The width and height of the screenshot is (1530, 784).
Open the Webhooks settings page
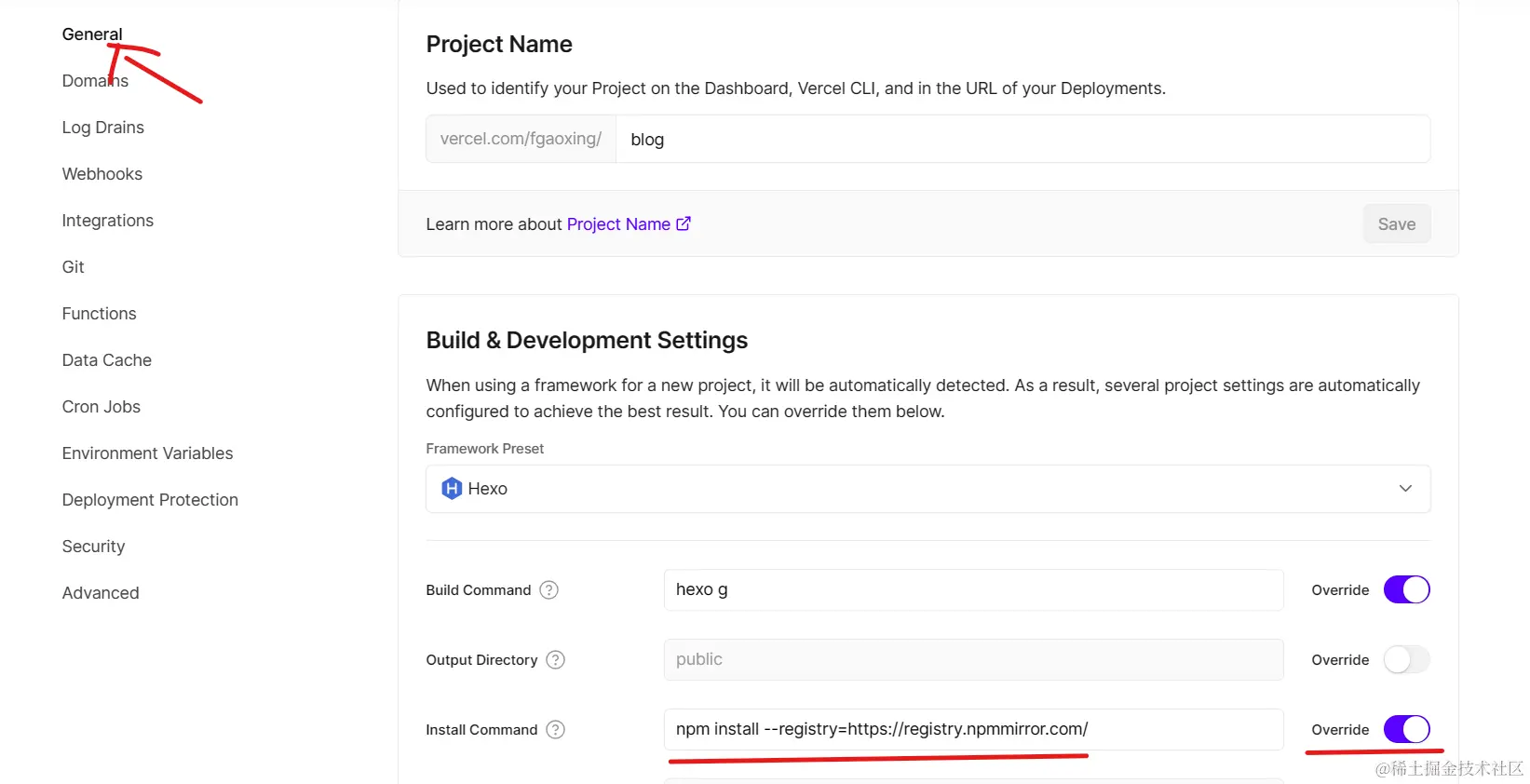[x=102, y=174]
